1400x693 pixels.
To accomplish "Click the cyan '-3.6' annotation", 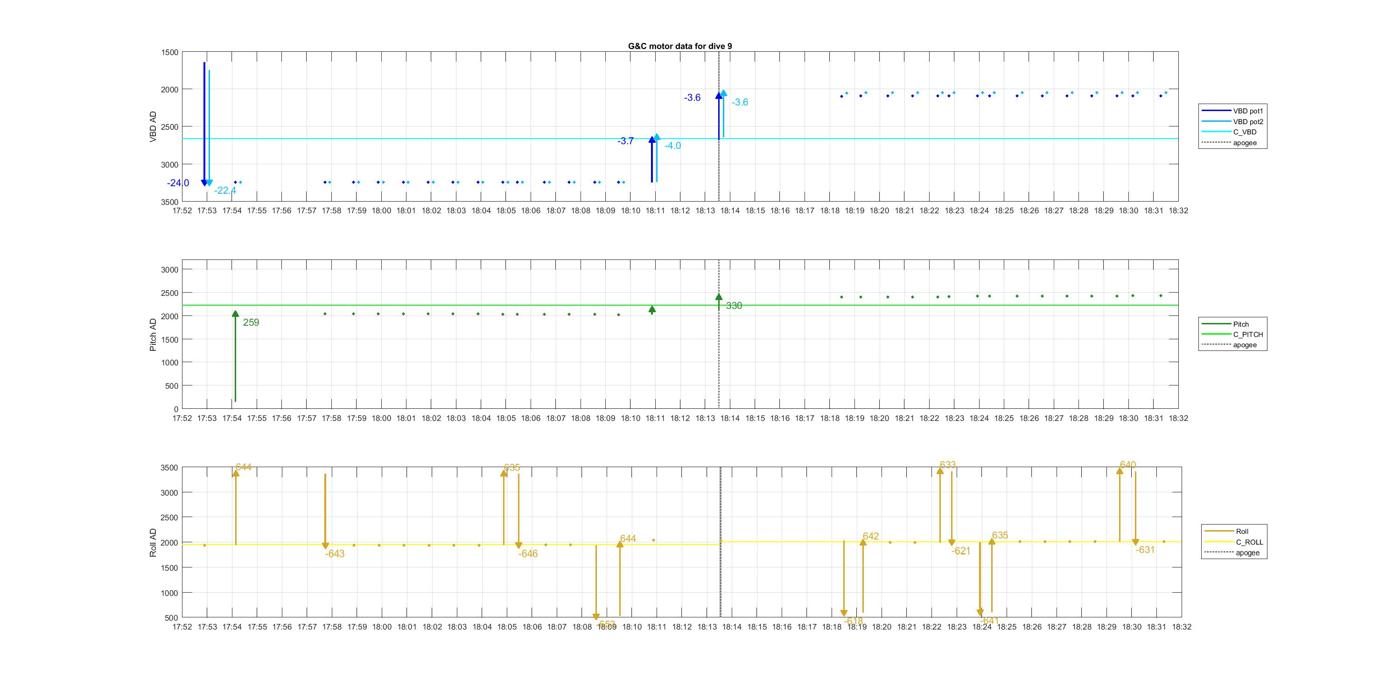I will click(x=739, y=102).
